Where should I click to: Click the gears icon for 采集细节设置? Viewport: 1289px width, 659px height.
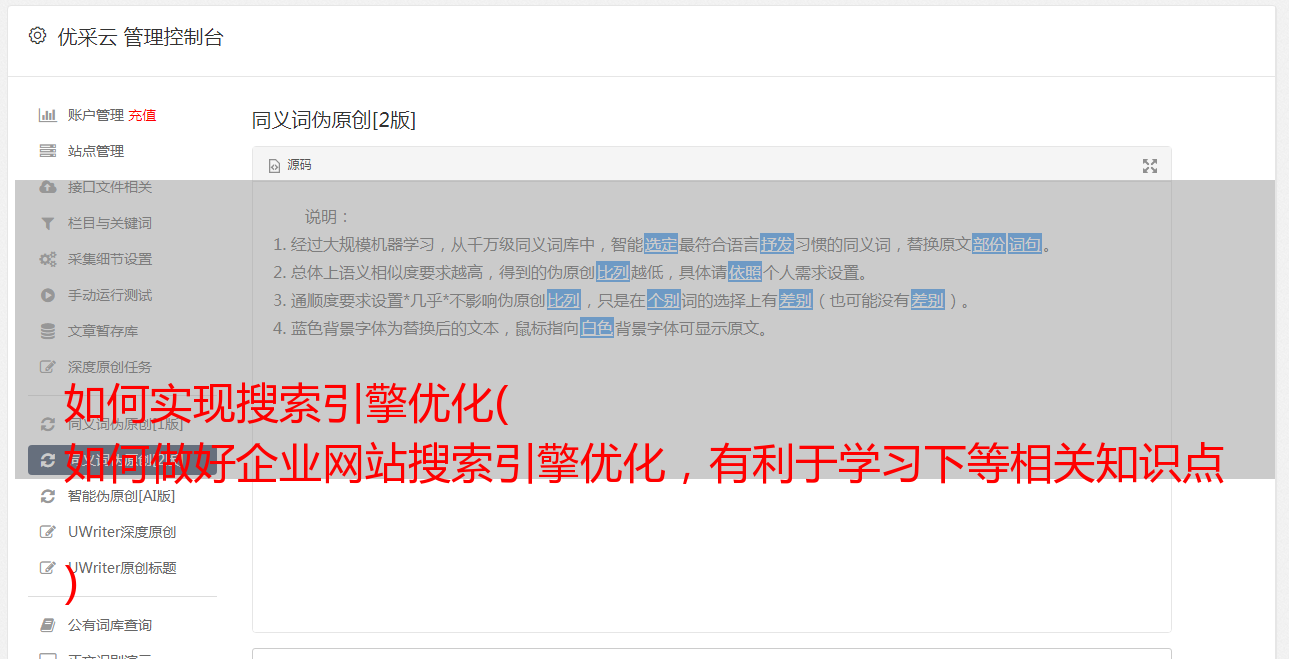click(47, 259)
